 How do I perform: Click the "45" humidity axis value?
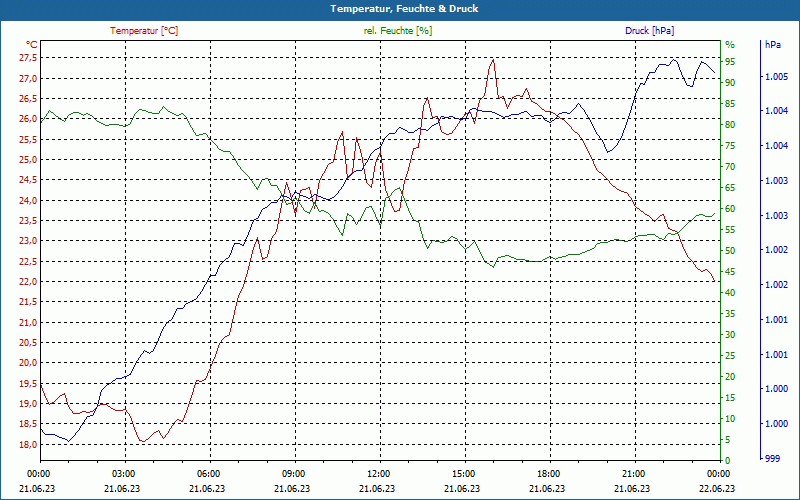730,272
